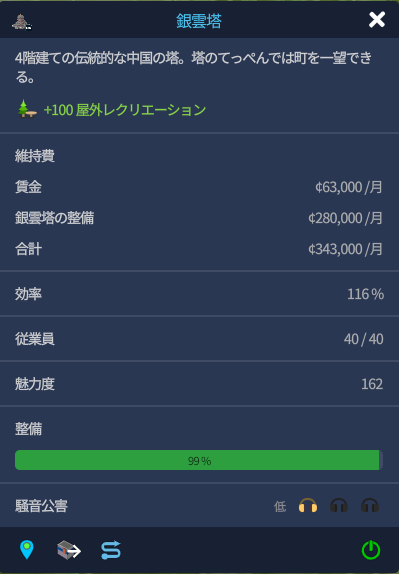Click the 騒音公害 noise pollution label
The image size is (399, 574).
(41, 506)
